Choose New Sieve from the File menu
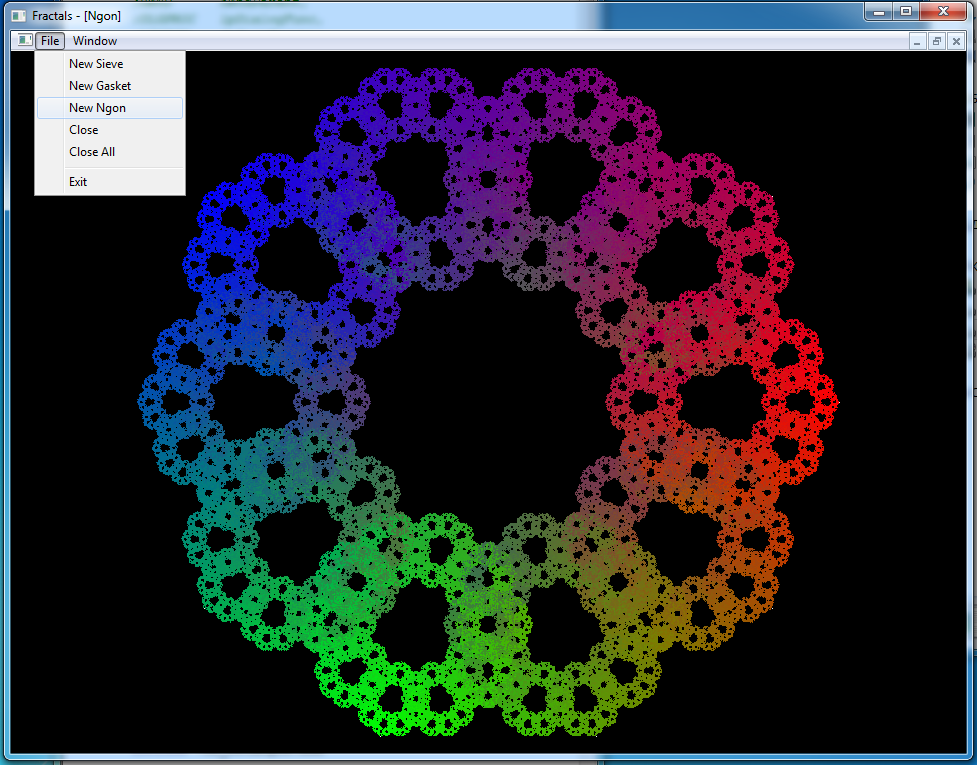 tap(96, 64)
